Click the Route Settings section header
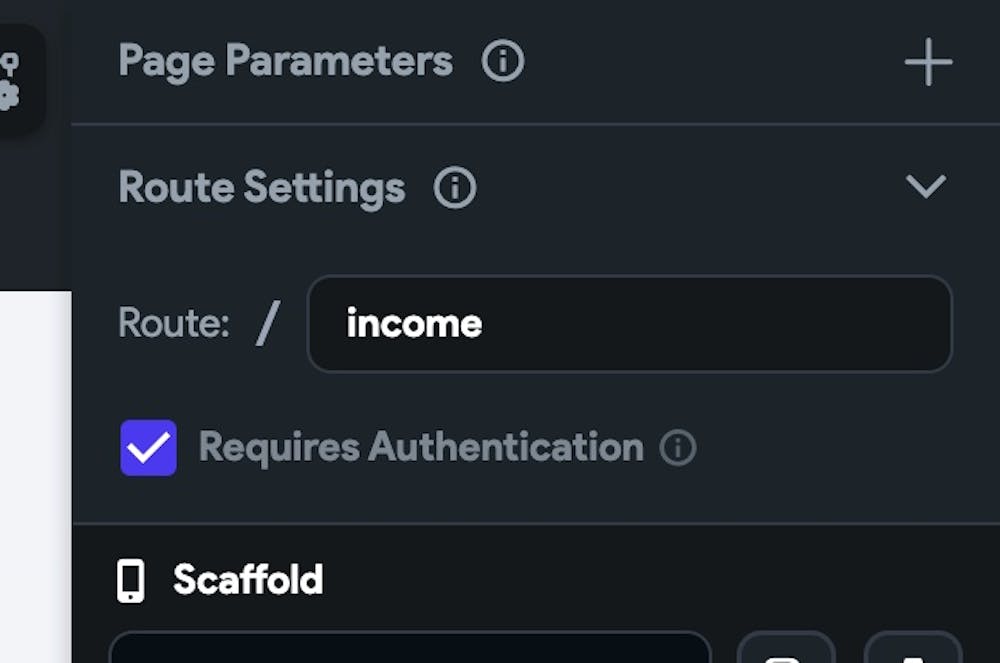This screenshot has height=663, width=1000. tap(262, 188)
